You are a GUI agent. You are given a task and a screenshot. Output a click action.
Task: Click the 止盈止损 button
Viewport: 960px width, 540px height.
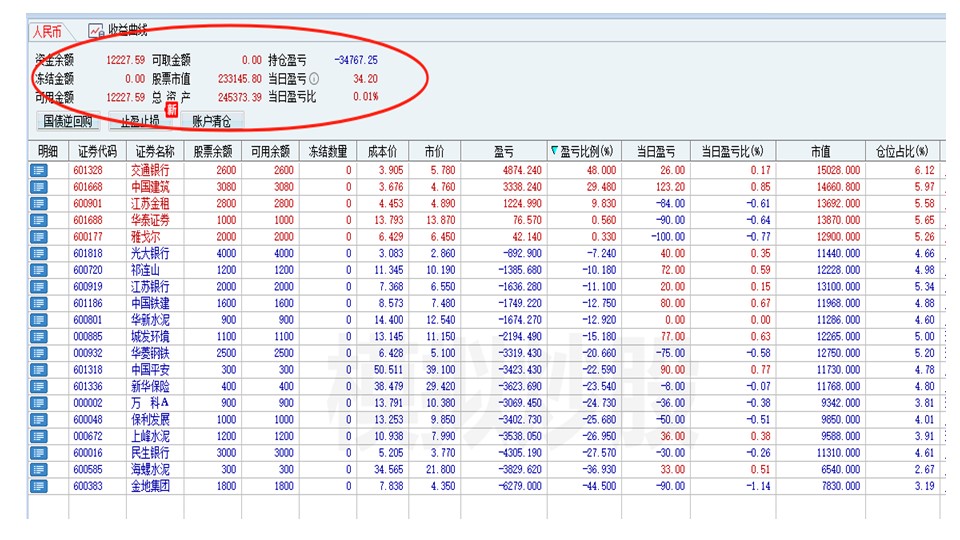coord(140,121)
